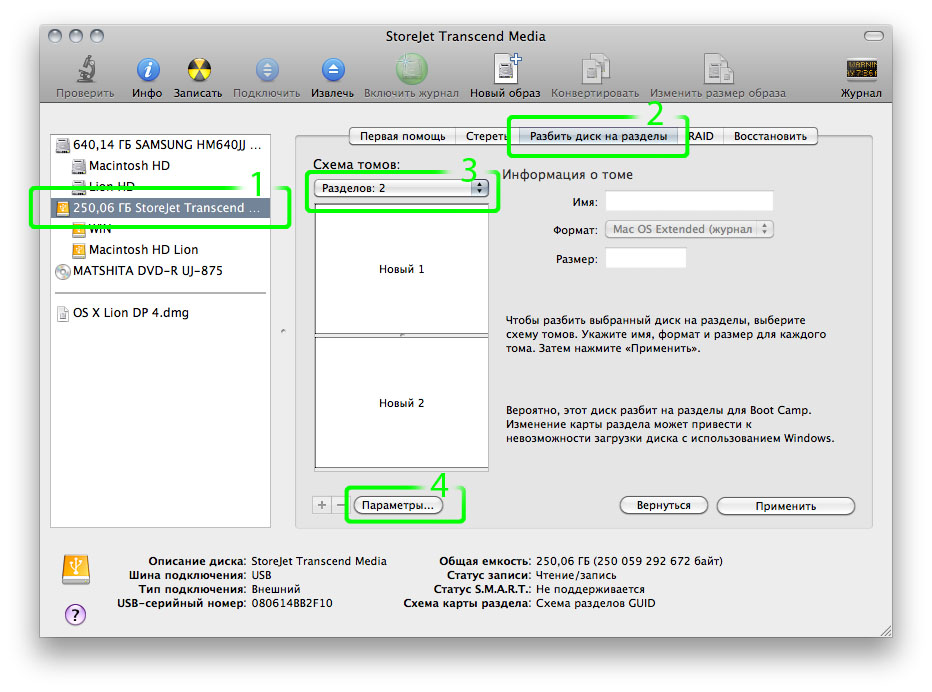This screenshot has width=932, height=692.
Task: Open the Изменить размер образа tool
Action: click(x=718, y=72)
